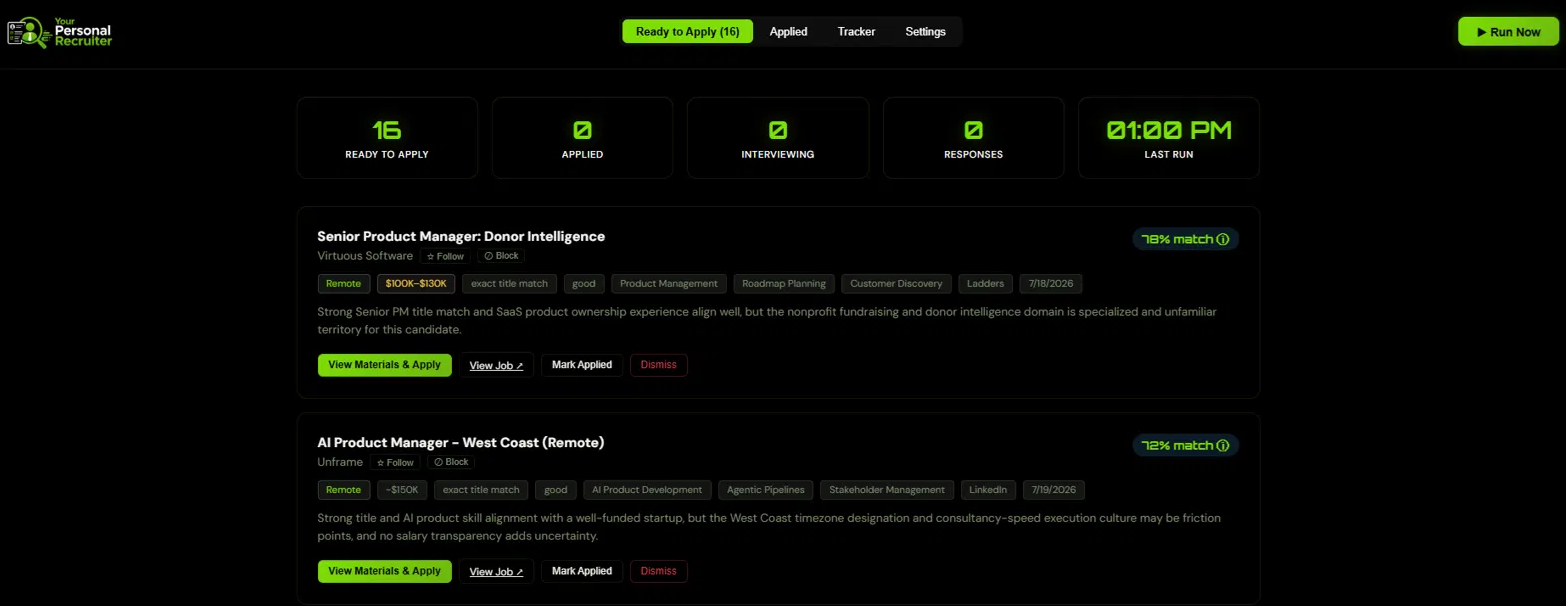This screenshot has height=606, width=1566.
Task: Click the $100K–$130K salary tag
Action: pyautogui.click(x=417, y=284)
